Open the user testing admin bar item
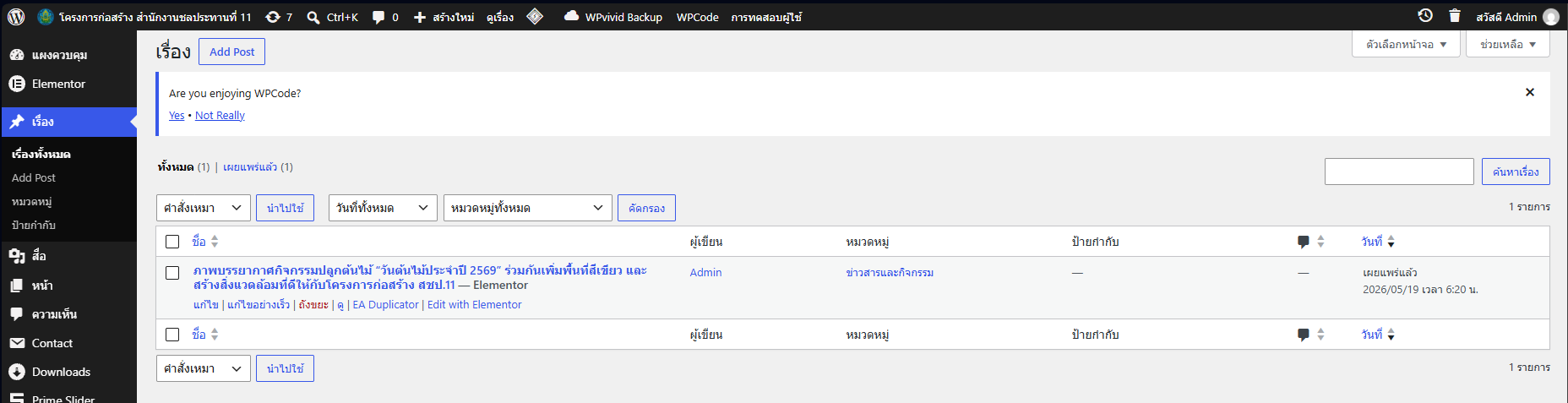The image size is (1568, 403). [x=766, y=17]
